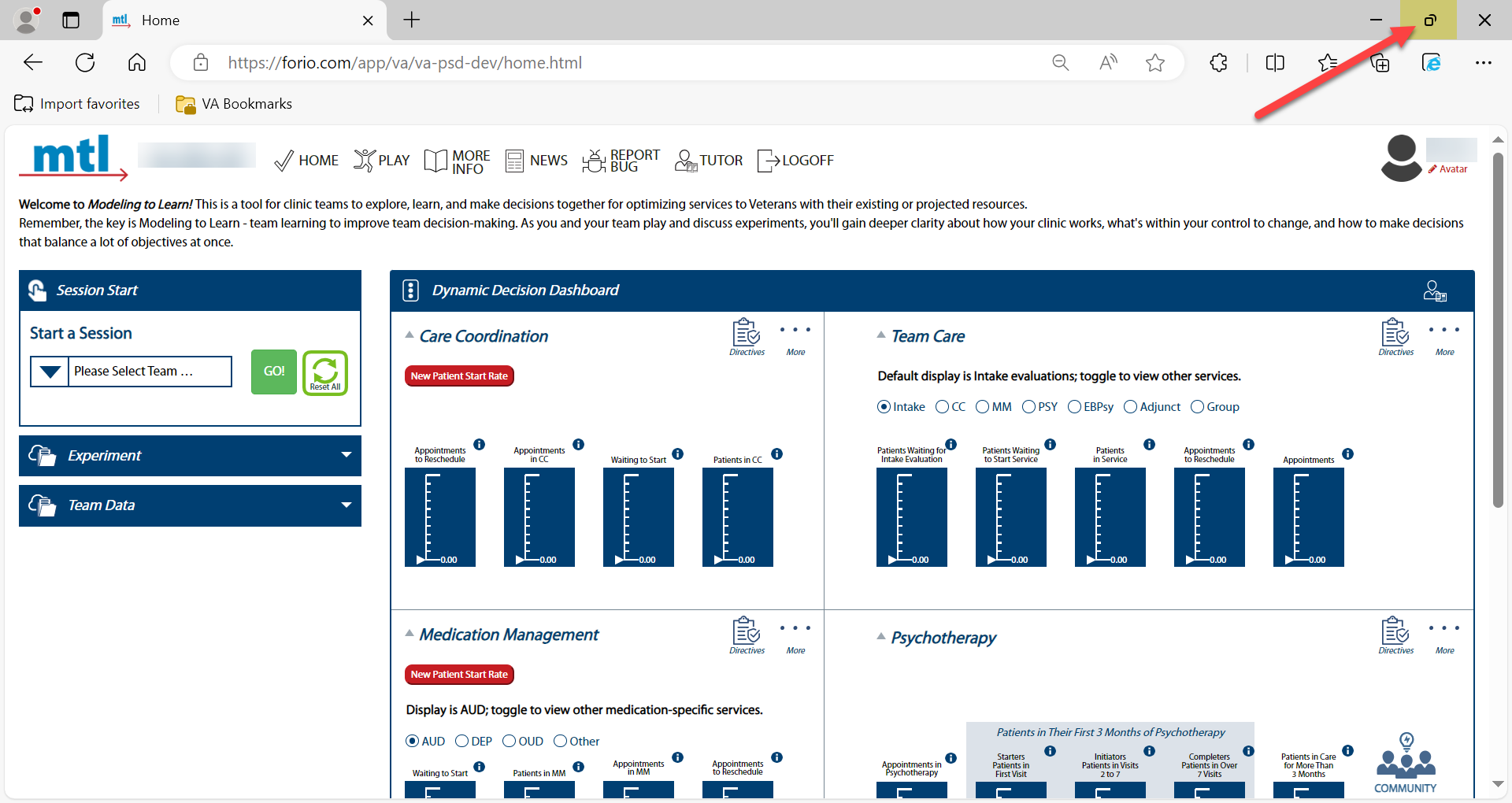Image resolution: width=1512 pixels, height=803 pixels.
Task: Click the mtl logo
Action: point(73,157)
